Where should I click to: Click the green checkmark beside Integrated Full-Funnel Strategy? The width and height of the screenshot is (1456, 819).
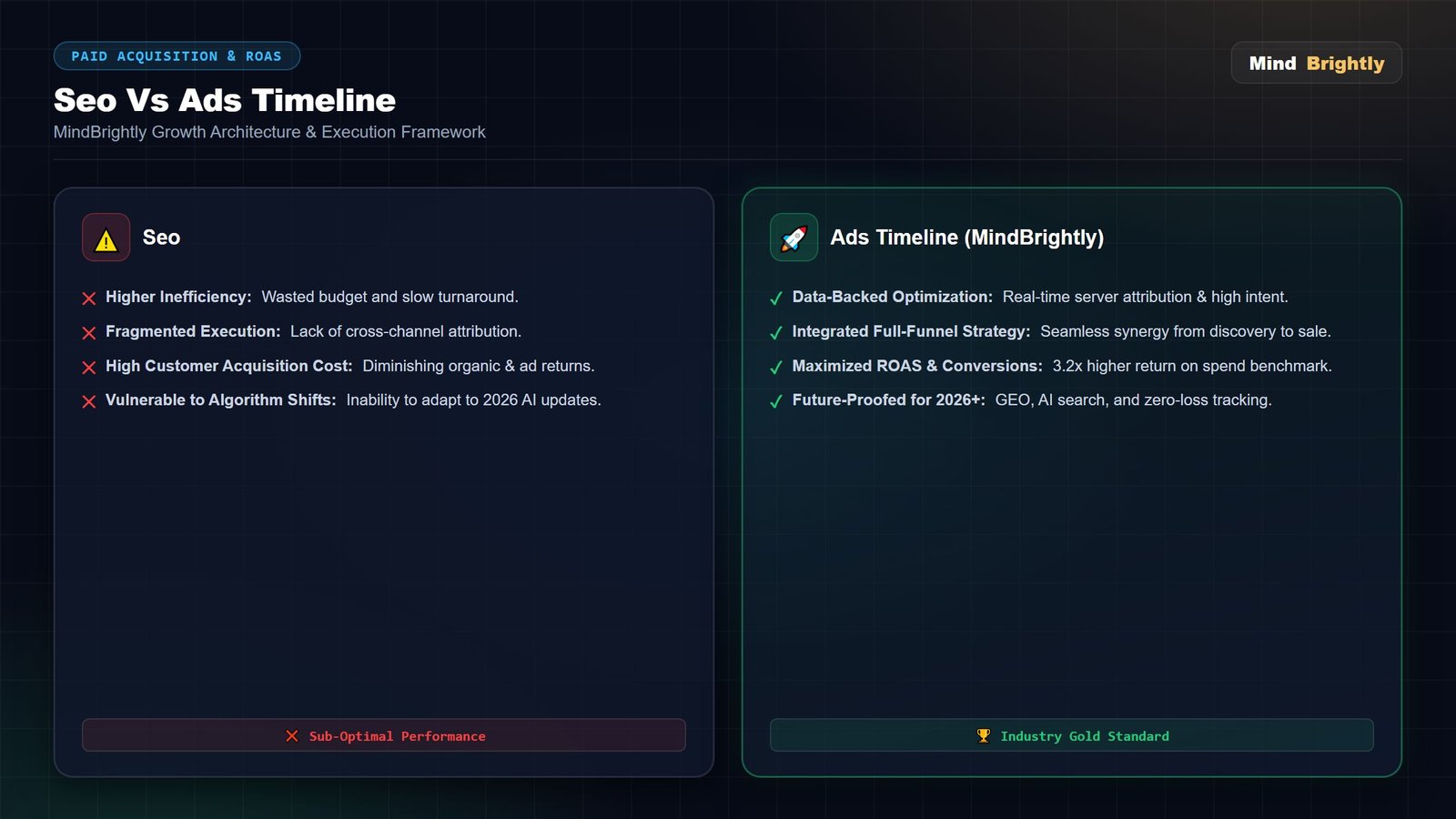click(x=776, y=333)
